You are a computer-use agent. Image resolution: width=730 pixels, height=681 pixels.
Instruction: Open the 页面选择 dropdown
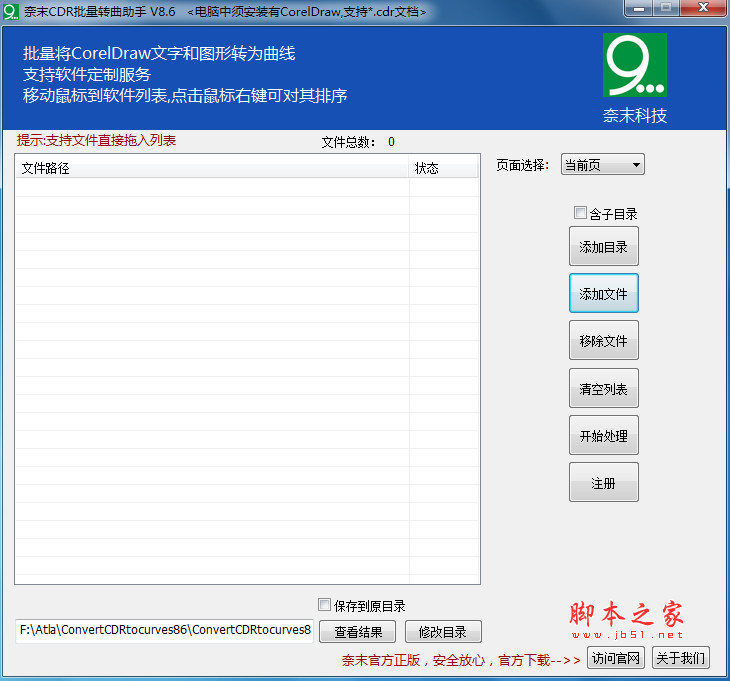(x=602, y=165)
